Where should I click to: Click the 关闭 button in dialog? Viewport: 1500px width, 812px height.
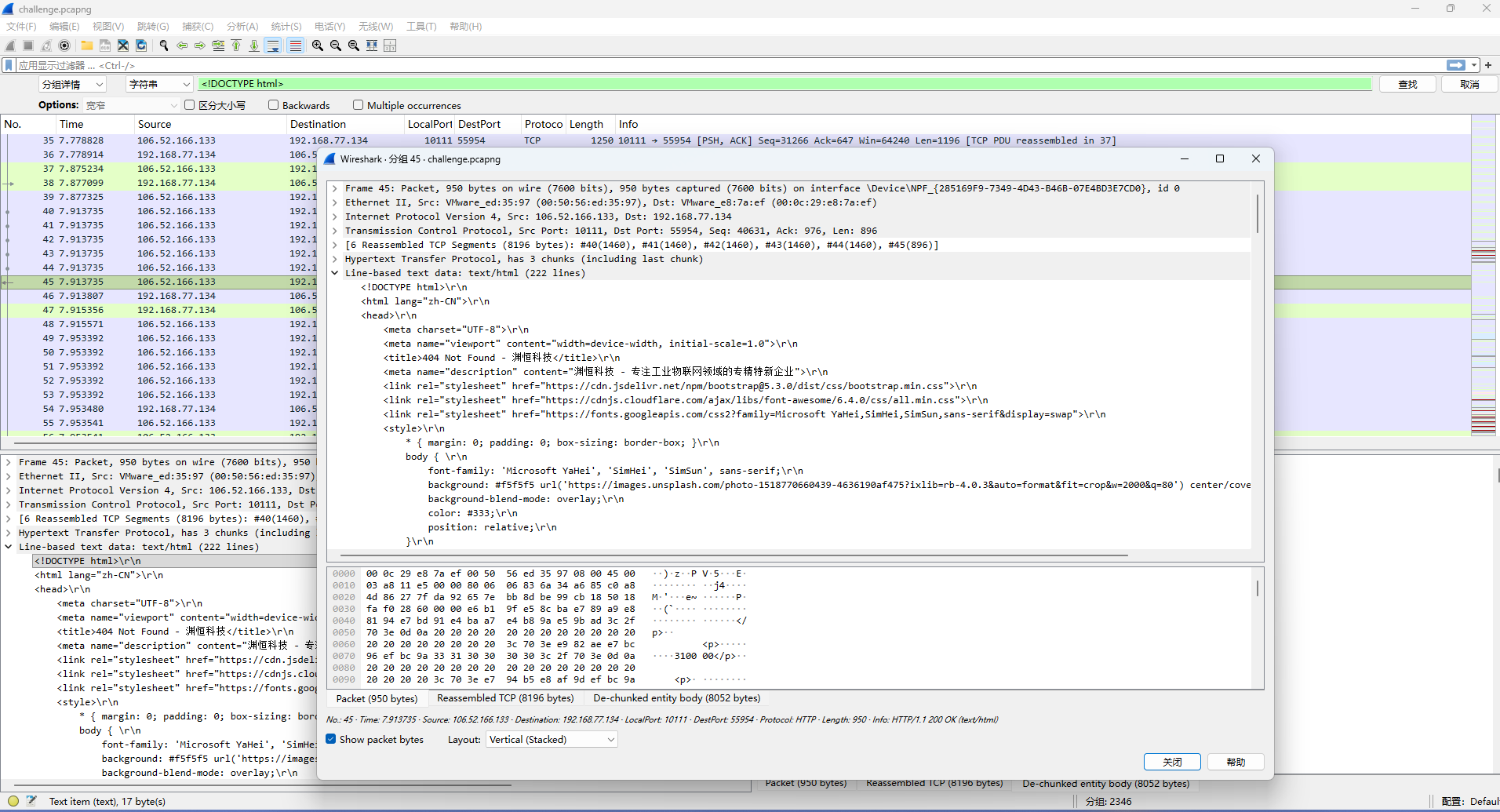point(1172,762)
